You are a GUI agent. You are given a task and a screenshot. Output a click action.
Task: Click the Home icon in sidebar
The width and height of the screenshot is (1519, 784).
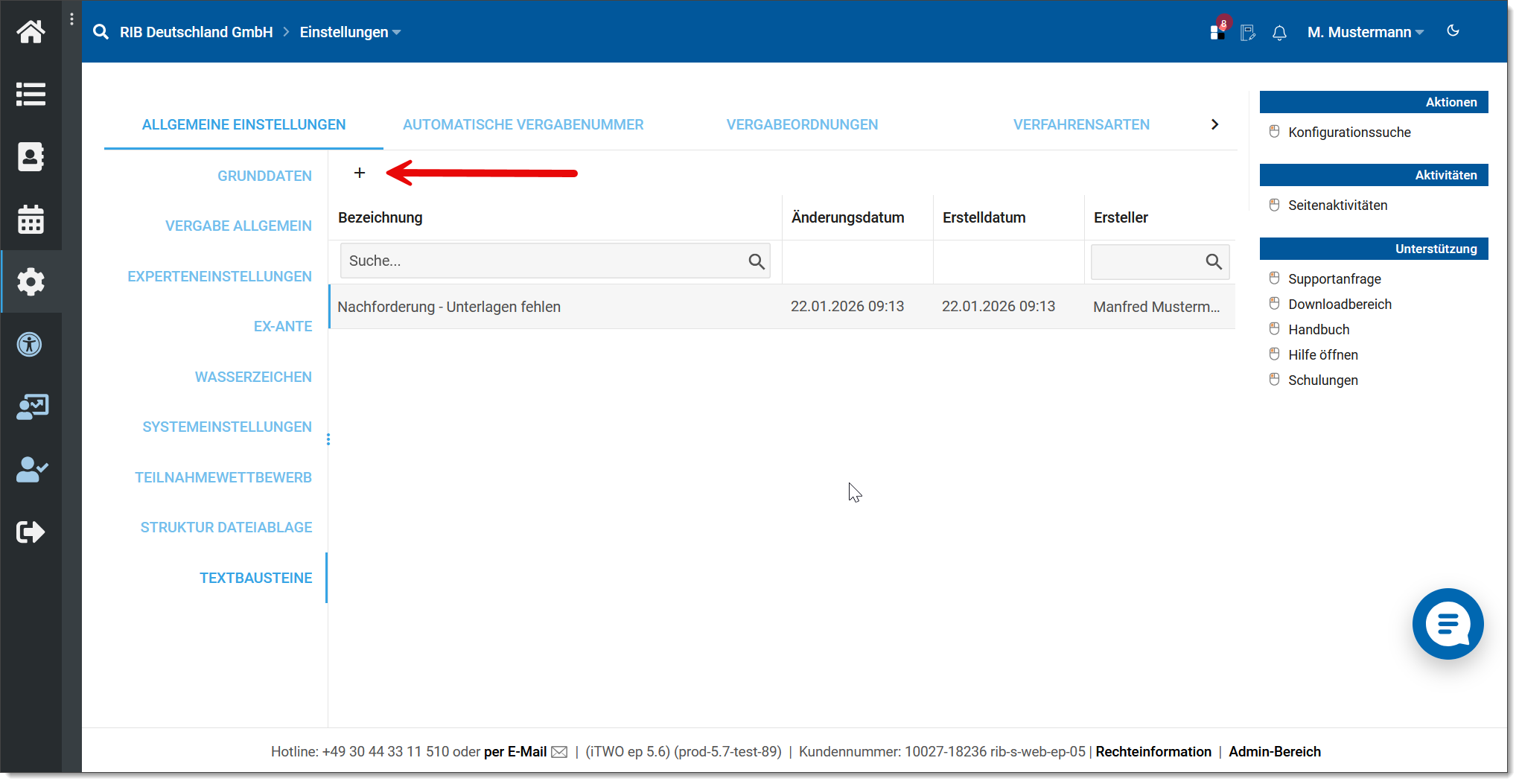coord(31,32)
